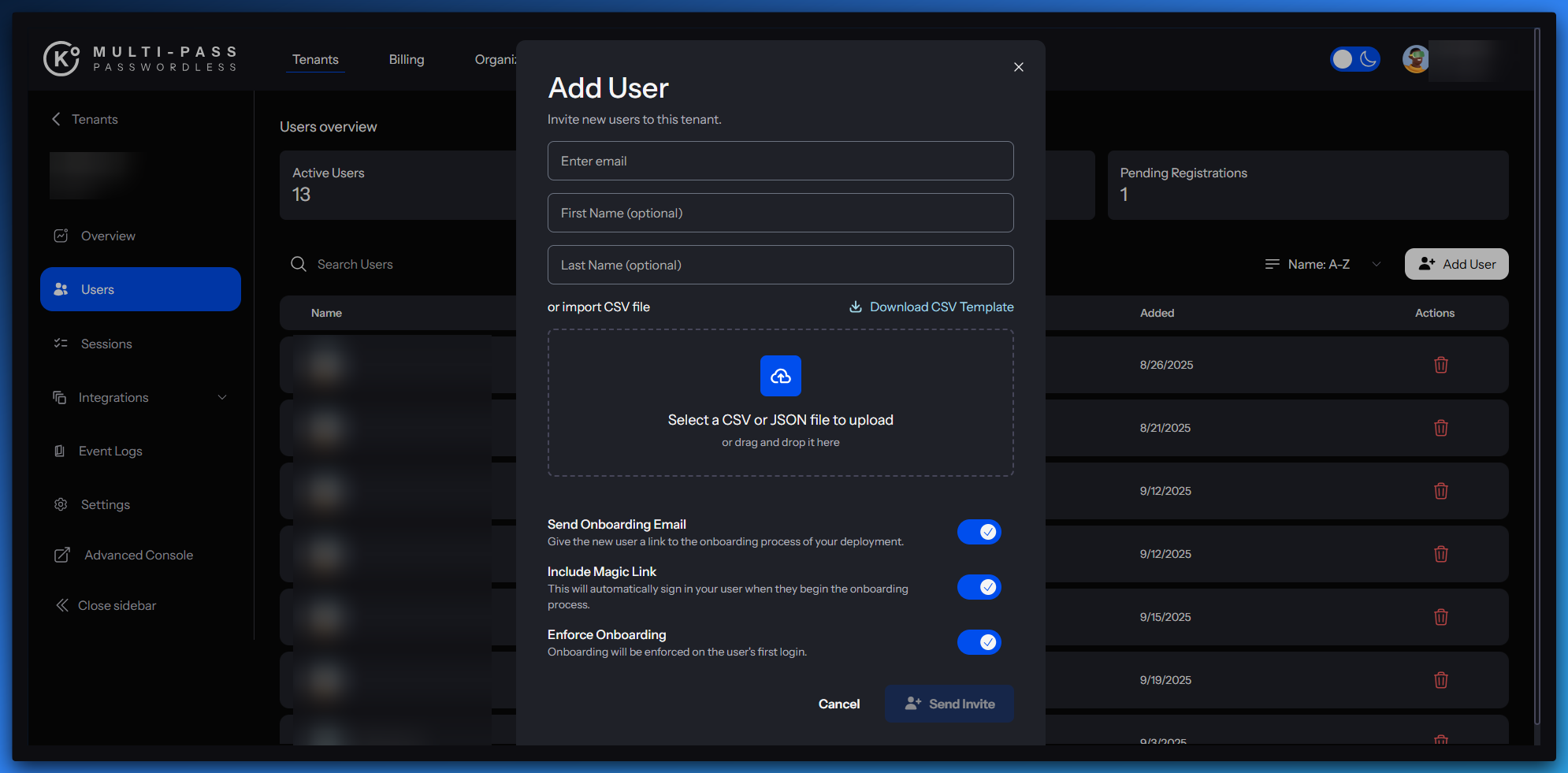Switch the dark mode theme toggle
Viewport: 1568px width, 773px height.
1354,59
